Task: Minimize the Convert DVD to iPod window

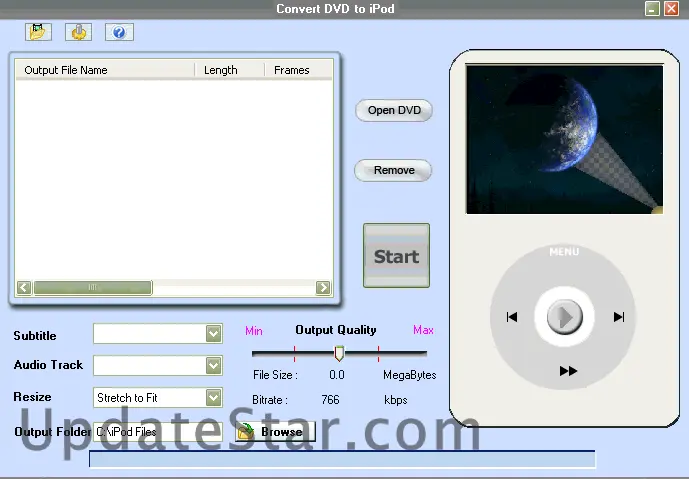Action: [652, 8]
